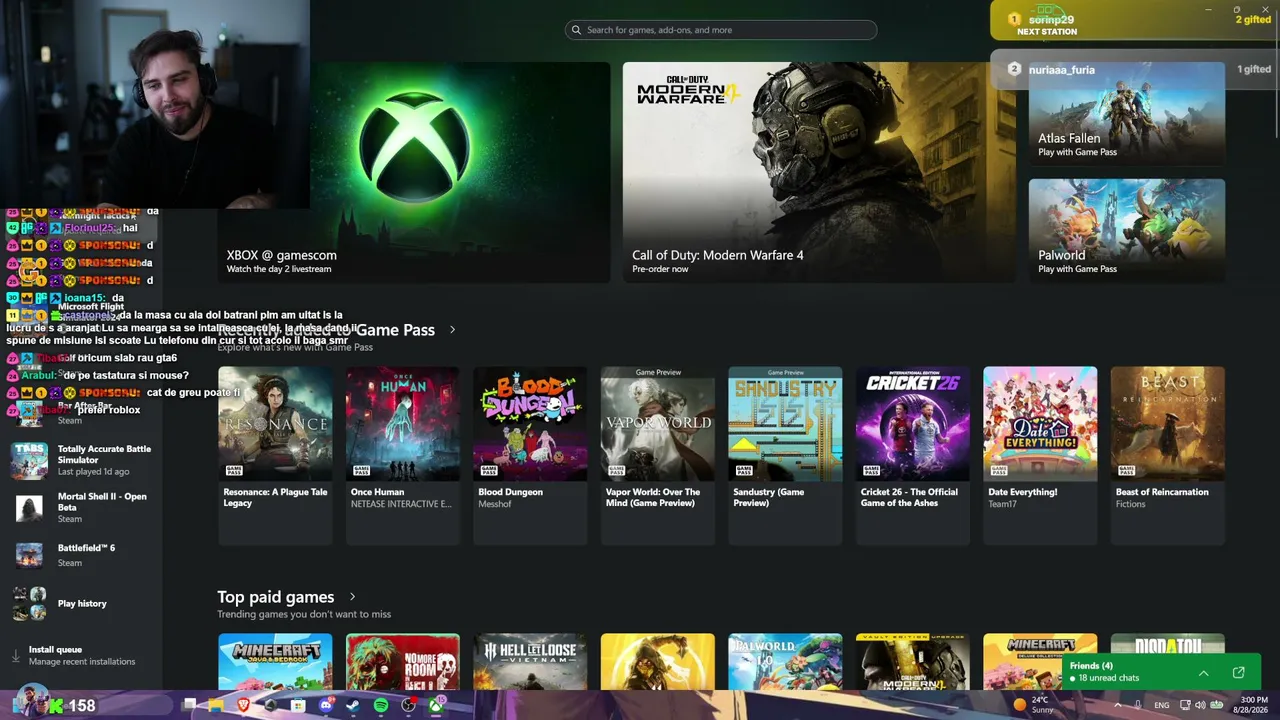The width and height of the screenshot is (1280, 720).
Task: Open the Atlas Fallen tile
Action: (x=1127, y=113)
